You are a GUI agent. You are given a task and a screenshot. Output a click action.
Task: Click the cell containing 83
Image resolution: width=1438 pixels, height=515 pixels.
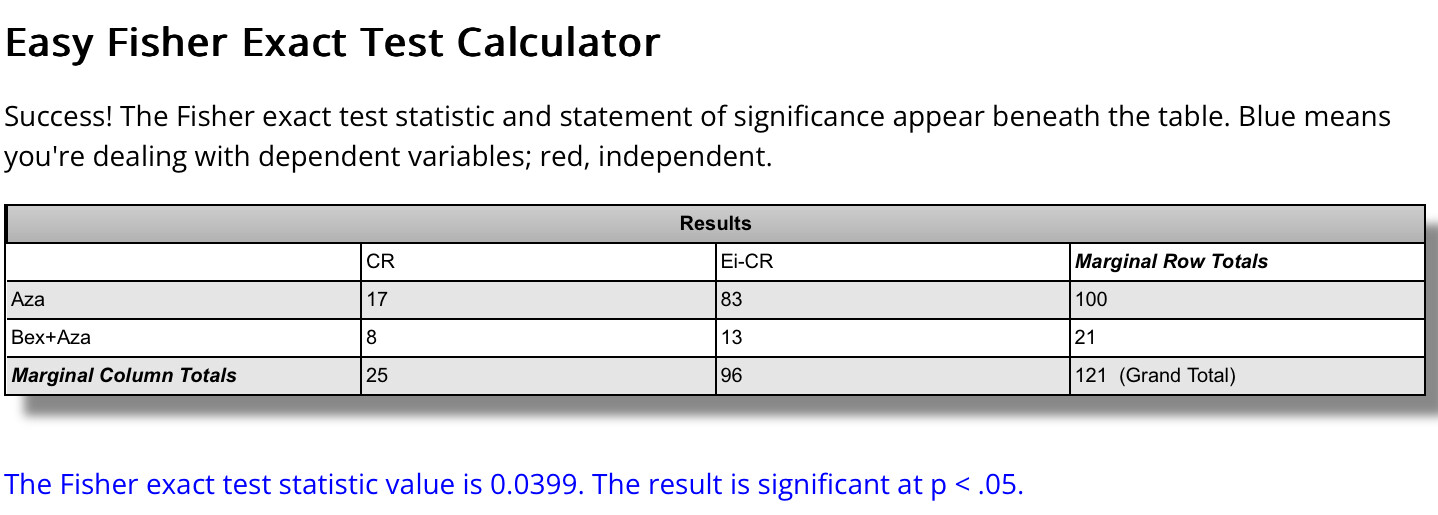(733, 299)
